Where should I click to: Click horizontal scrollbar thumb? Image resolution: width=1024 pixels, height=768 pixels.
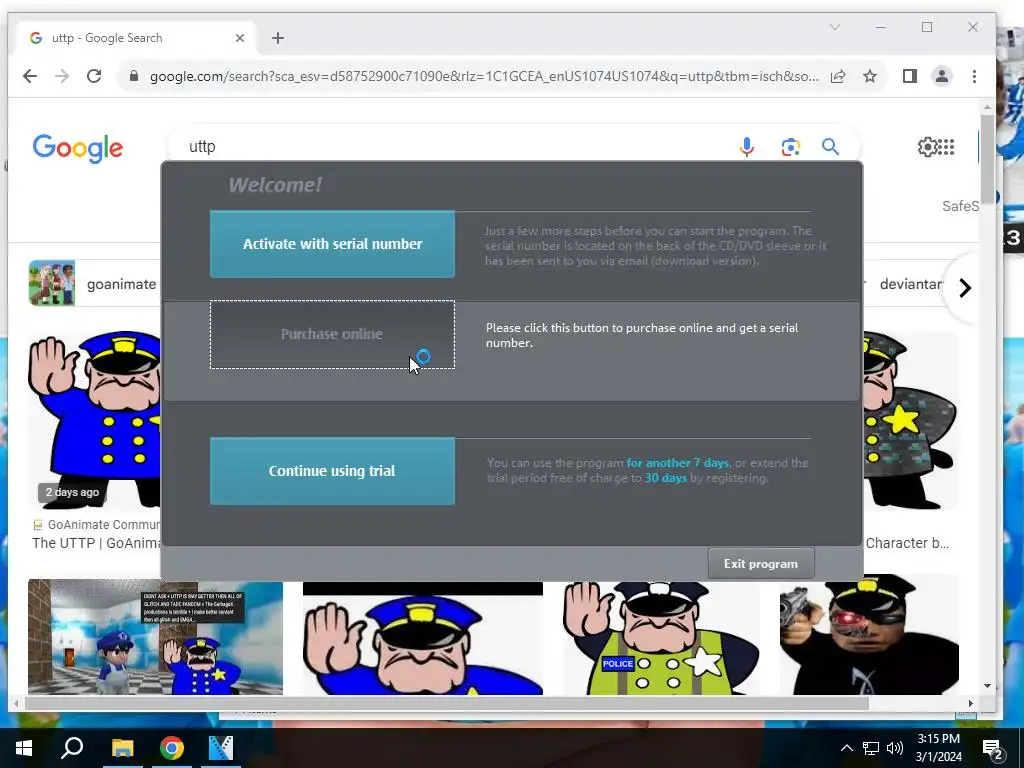pyautogui.click(x=447, y=703)
